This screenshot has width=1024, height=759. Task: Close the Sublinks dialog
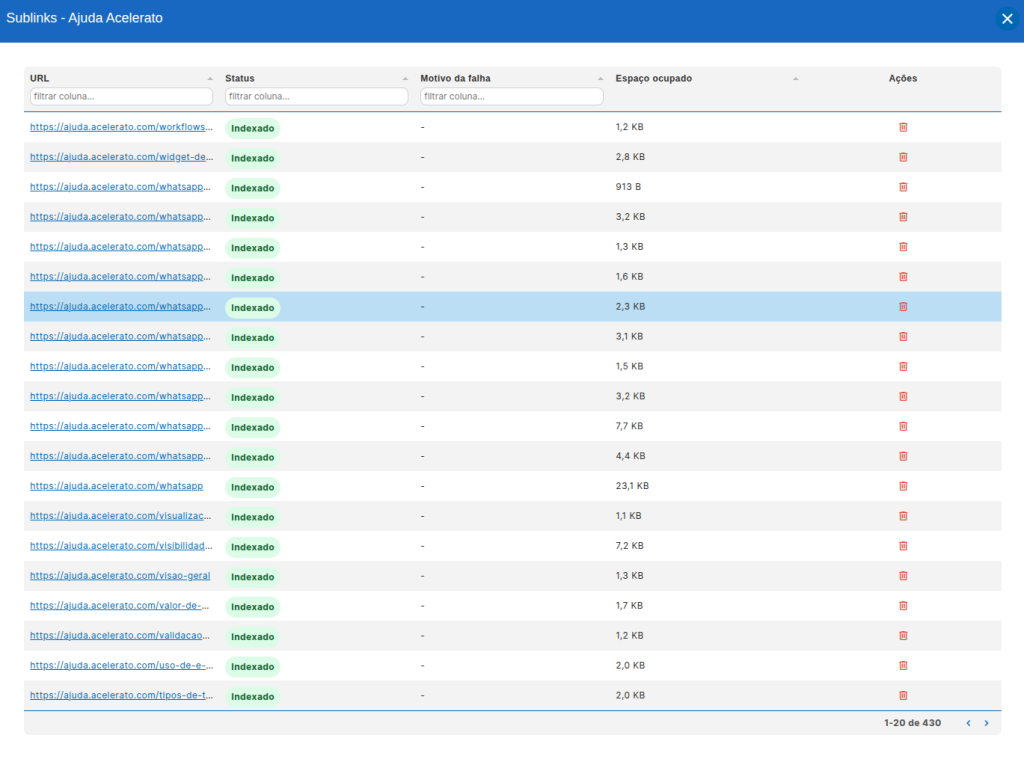[1007, 19]
